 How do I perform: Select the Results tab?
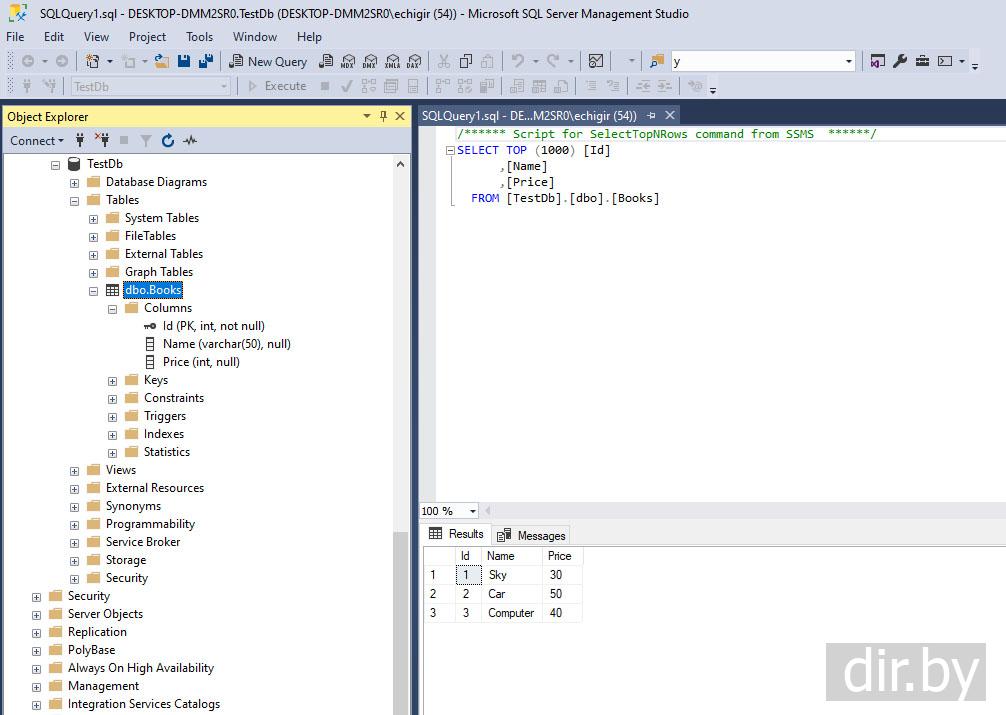pyautogui.click(x=456, y=534)
